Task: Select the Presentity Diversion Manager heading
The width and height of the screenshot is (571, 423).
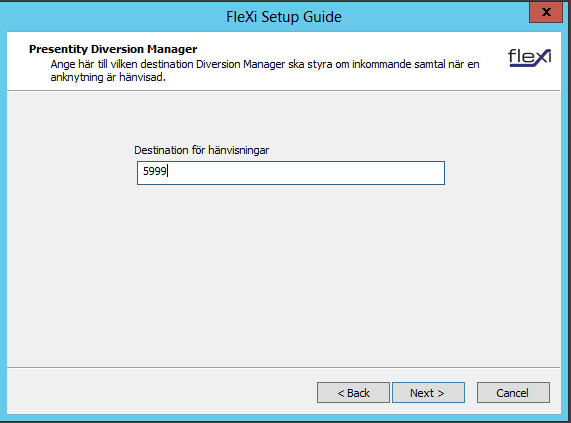Action: pyautogui.click(x=113, y=49)
